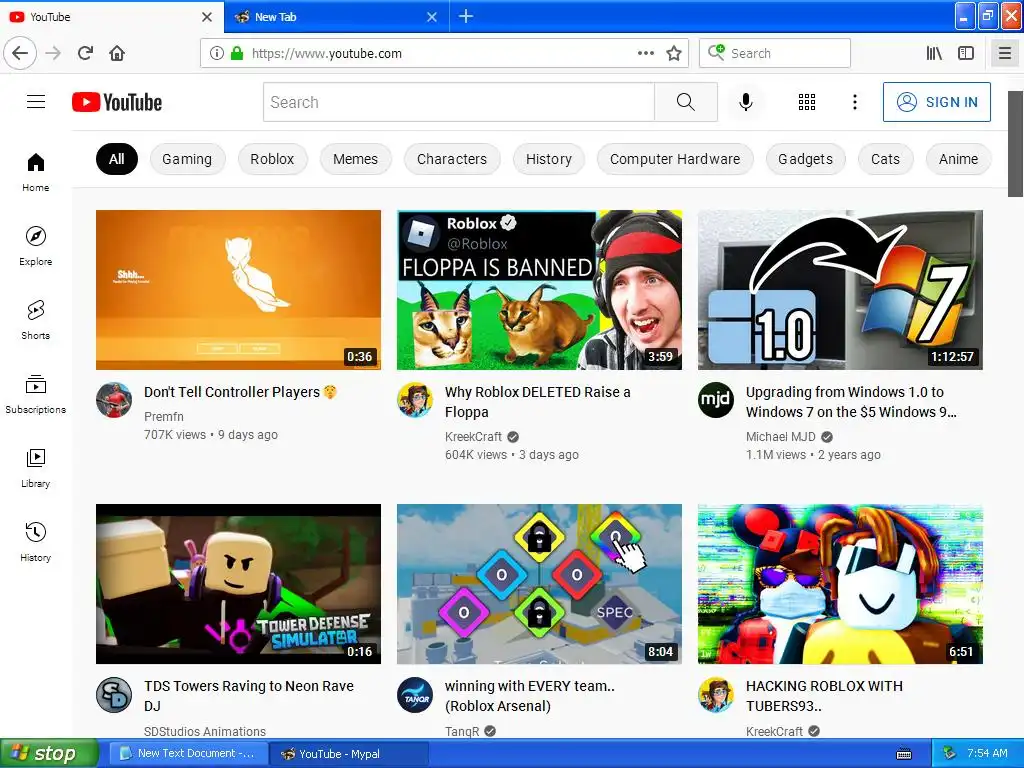Open KreekCraft channel link under Floppa video

[x=473, y=436]
